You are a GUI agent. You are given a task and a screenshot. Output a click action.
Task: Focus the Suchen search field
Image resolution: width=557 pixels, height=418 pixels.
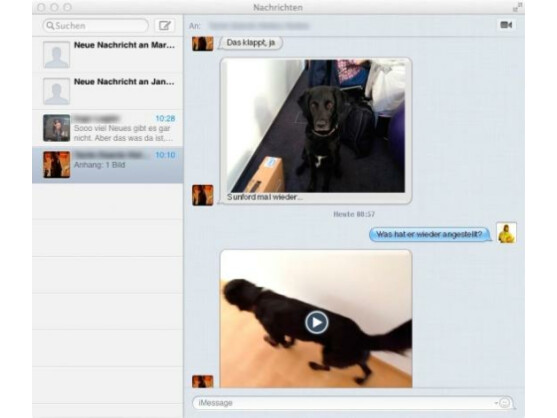pyautogui.click(x=96, y=26)
